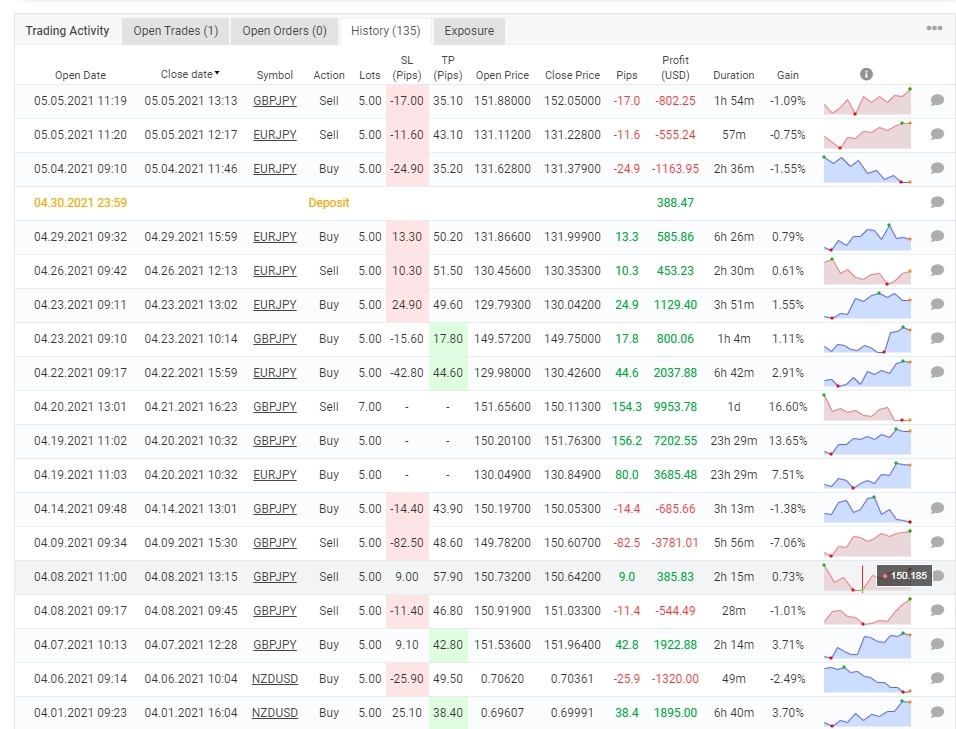956x729 pixels.
Task: Click comment bubble for 04.09.2021 GBPJPY trade
Action: click(937, 542)
